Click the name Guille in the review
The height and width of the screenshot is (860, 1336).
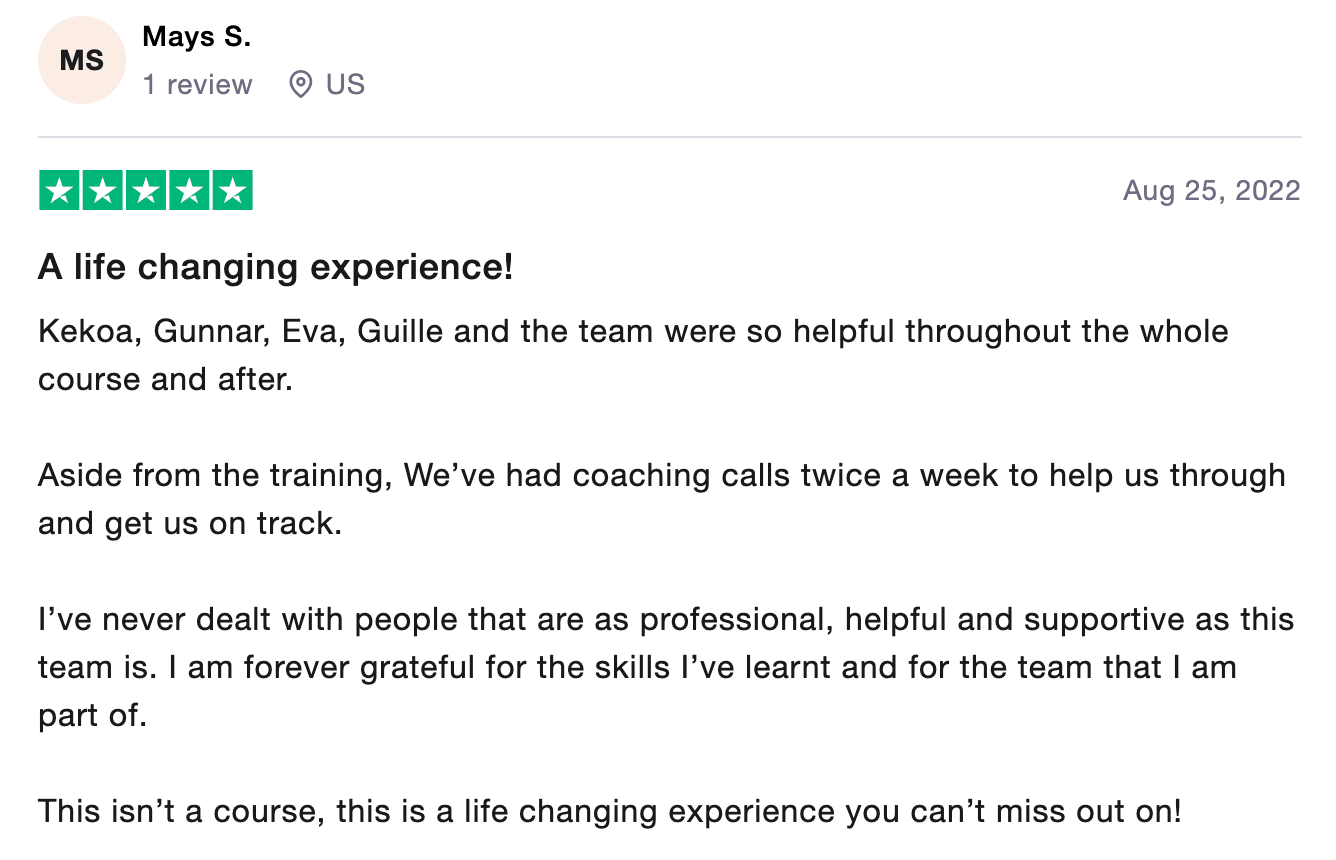pos(401,332)
